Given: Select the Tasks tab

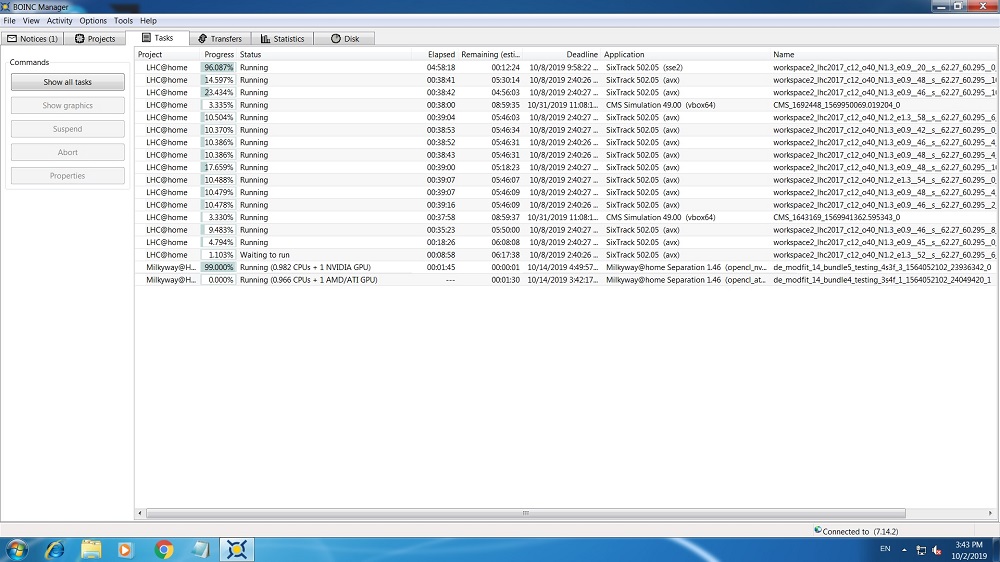Looking at the screenshot, I should (x=157, y=38).
